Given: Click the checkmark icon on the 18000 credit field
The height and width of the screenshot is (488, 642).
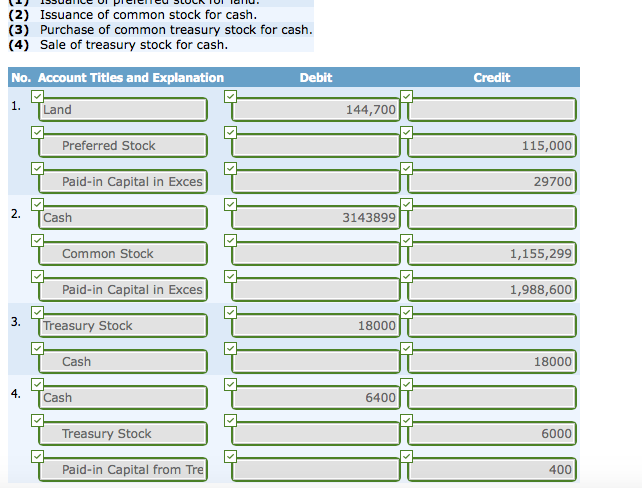Looking at the screenshot, I should 407,348.
